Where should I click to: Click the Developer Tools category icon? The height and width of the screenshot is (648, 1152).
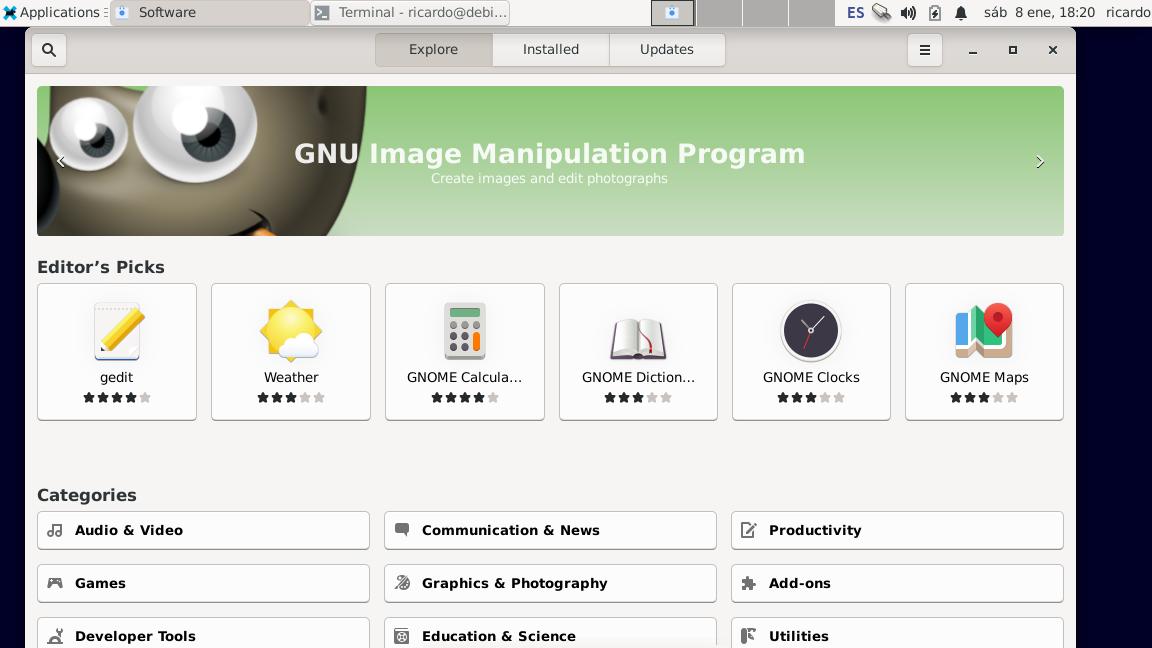(x=55, y=636)
